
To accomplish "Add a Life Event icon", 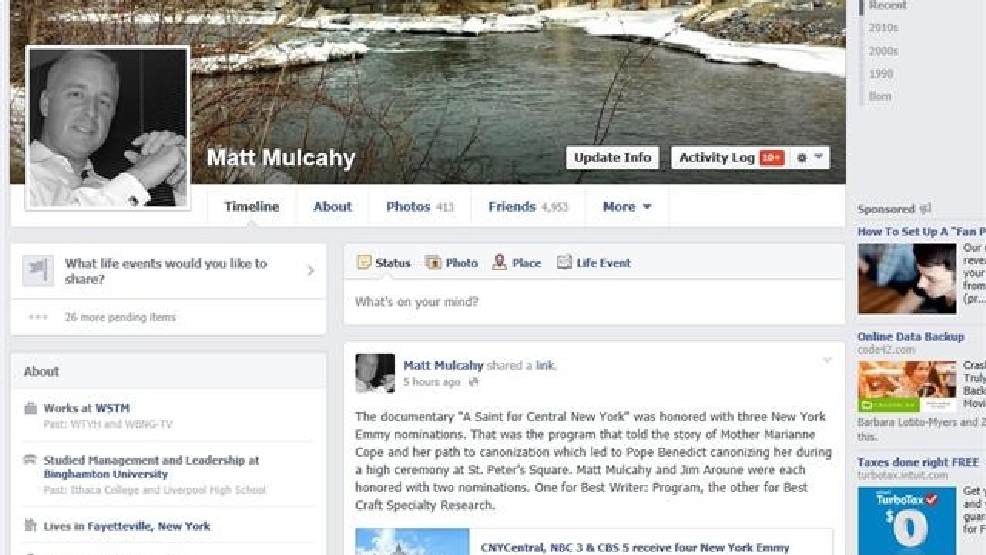I will click(564, 261).
